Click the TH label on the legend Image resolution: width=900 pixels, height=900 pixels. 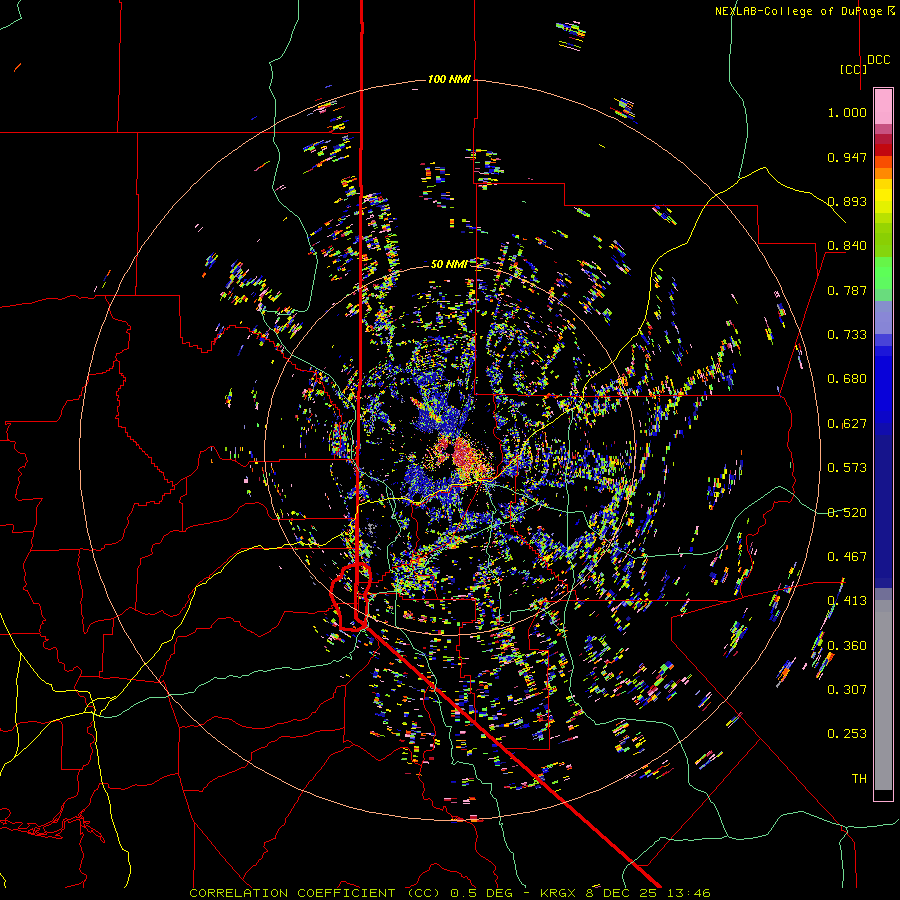click(859, 779)
